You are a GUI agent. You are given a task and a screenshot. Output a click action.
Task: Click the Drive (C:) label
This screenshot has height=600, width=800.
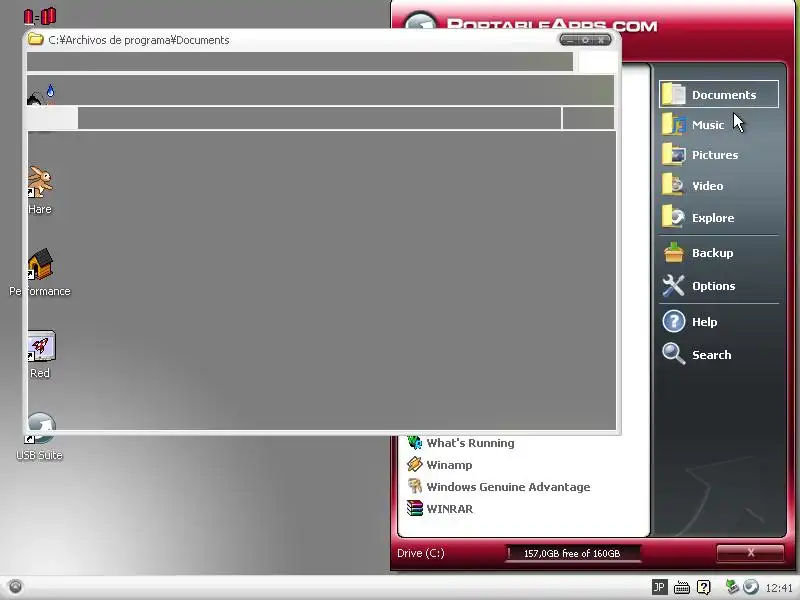(x=421, y=553)
